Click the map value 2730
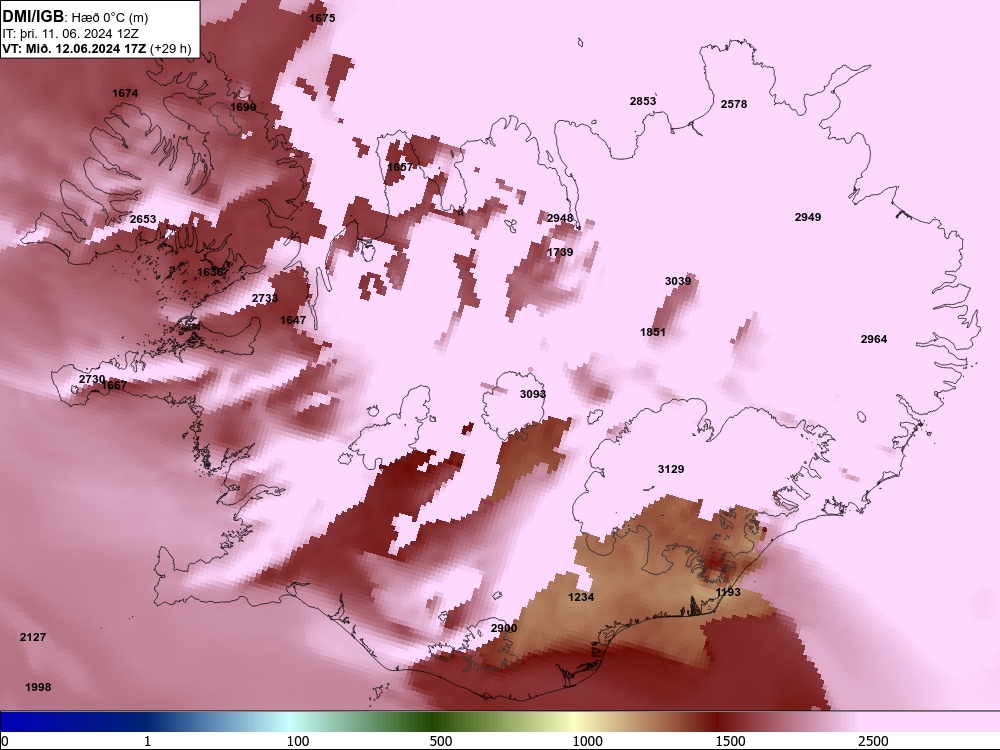1000x750 pixels. coord(92,379)
